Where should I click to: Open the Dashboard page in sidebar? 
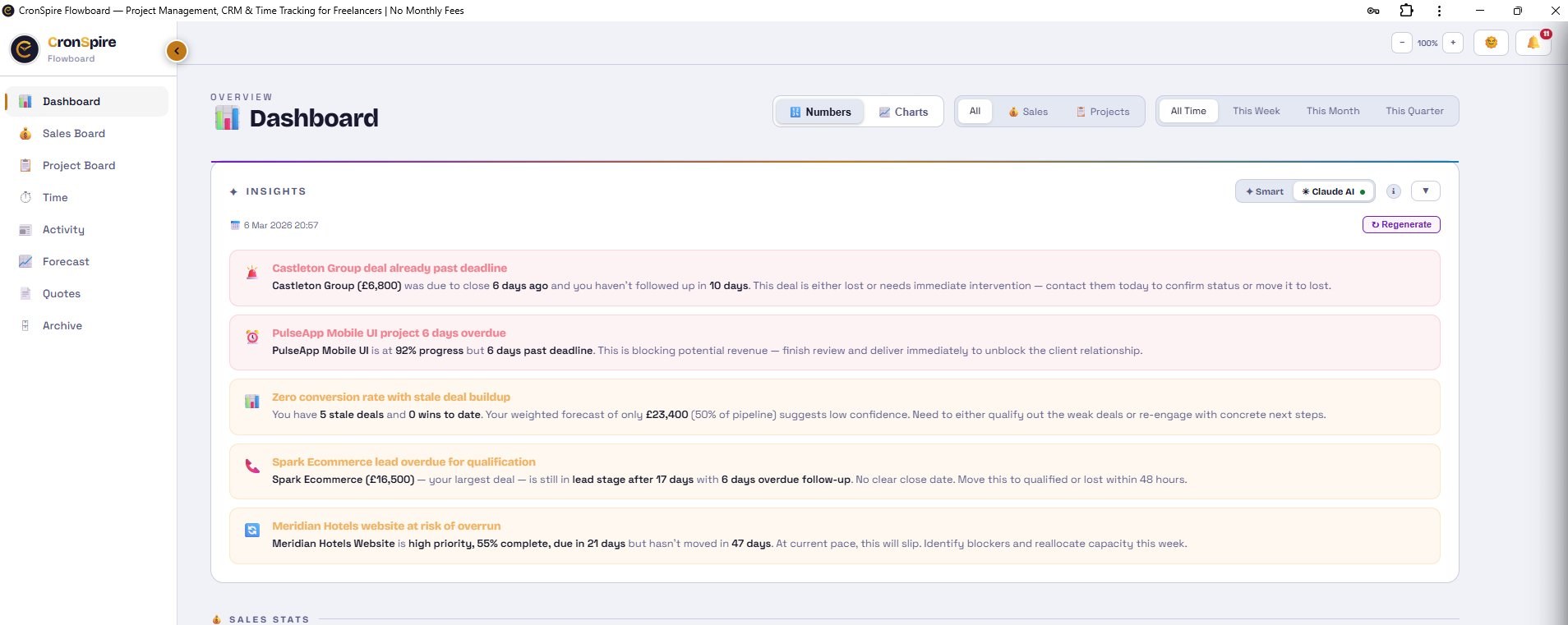86,101
